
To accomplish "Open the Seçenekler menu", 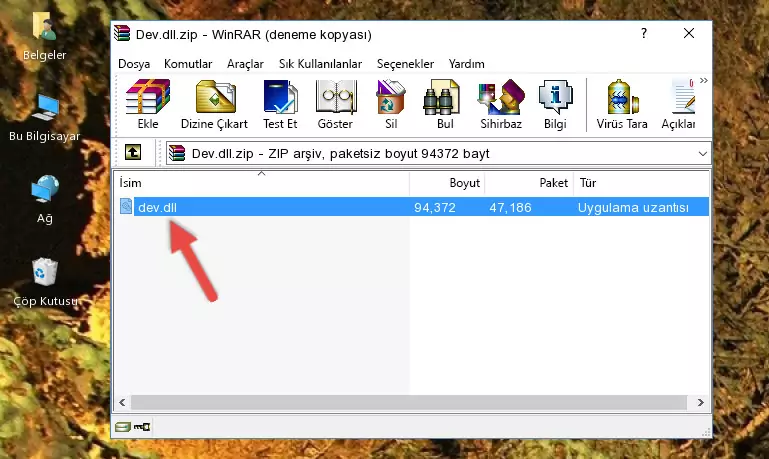I will [405, 64].
